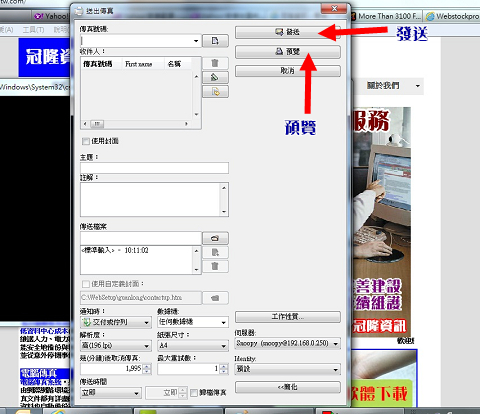Click the browse file icon next to send file field

pyautogui.click(x=215, y=238)
